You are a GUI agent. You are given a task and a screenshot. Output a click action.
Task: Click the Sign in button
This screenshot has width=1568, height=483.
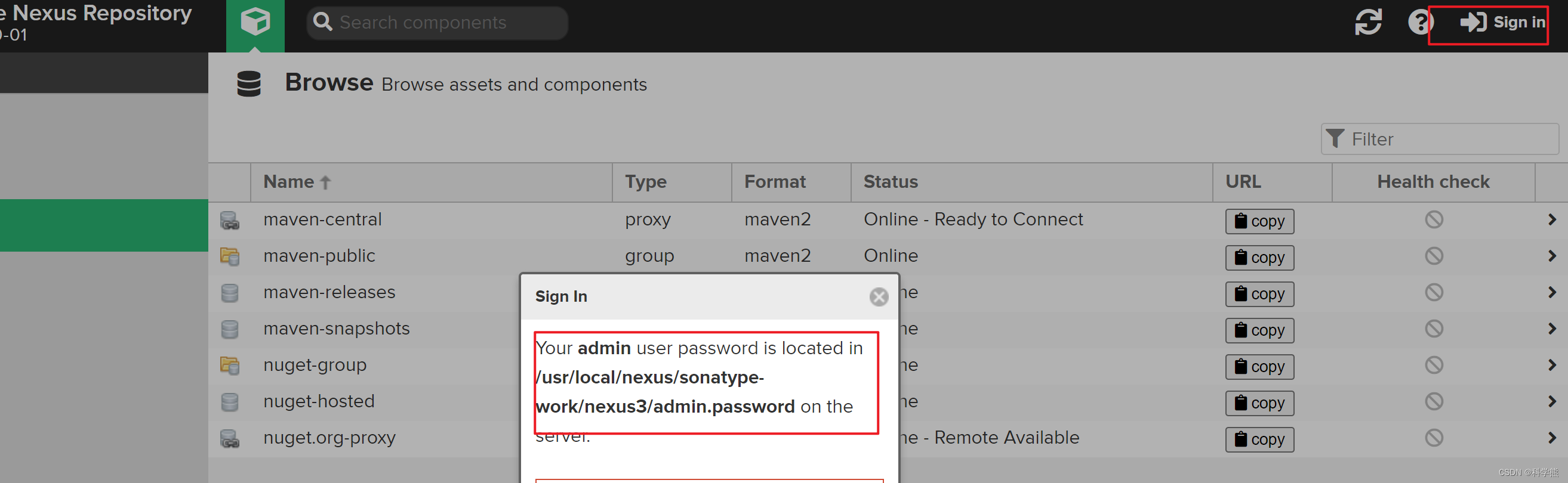pyautogui.click(x=1502, y=23)
